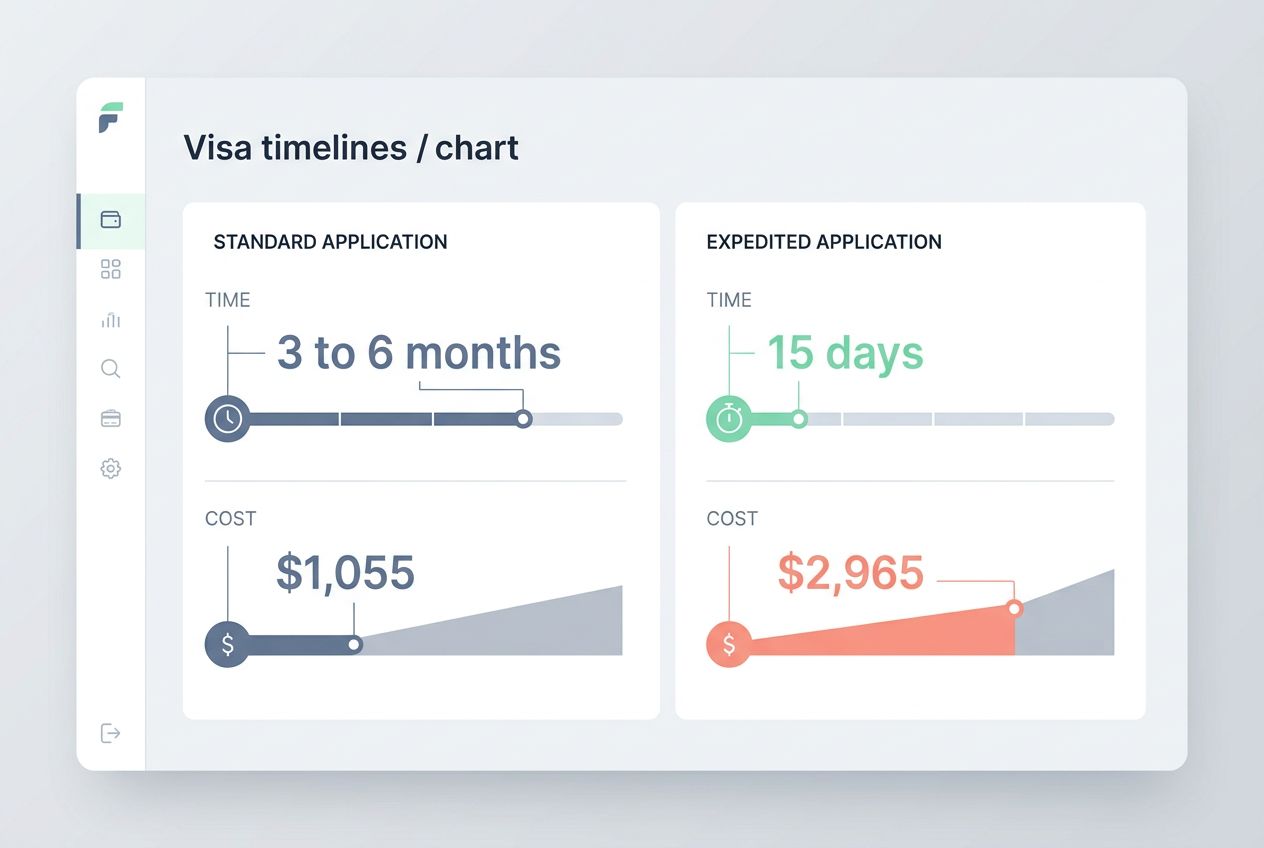Click the Visa timelines / chart title
Viewport: 1264px width, 848px height.
click(x=351, y=147)
